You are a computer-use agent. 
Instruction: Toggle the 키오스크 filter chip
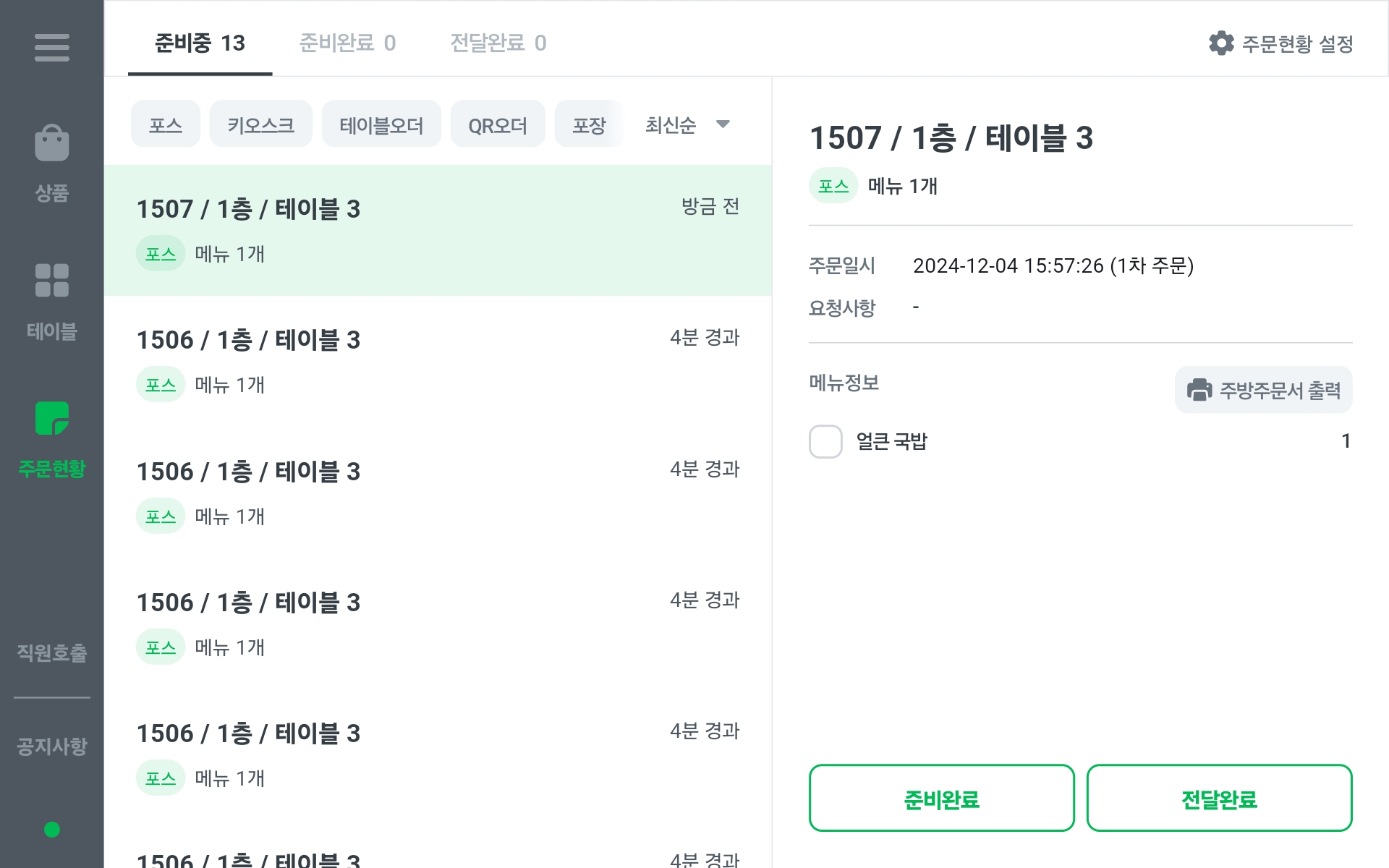click(261, 124)
